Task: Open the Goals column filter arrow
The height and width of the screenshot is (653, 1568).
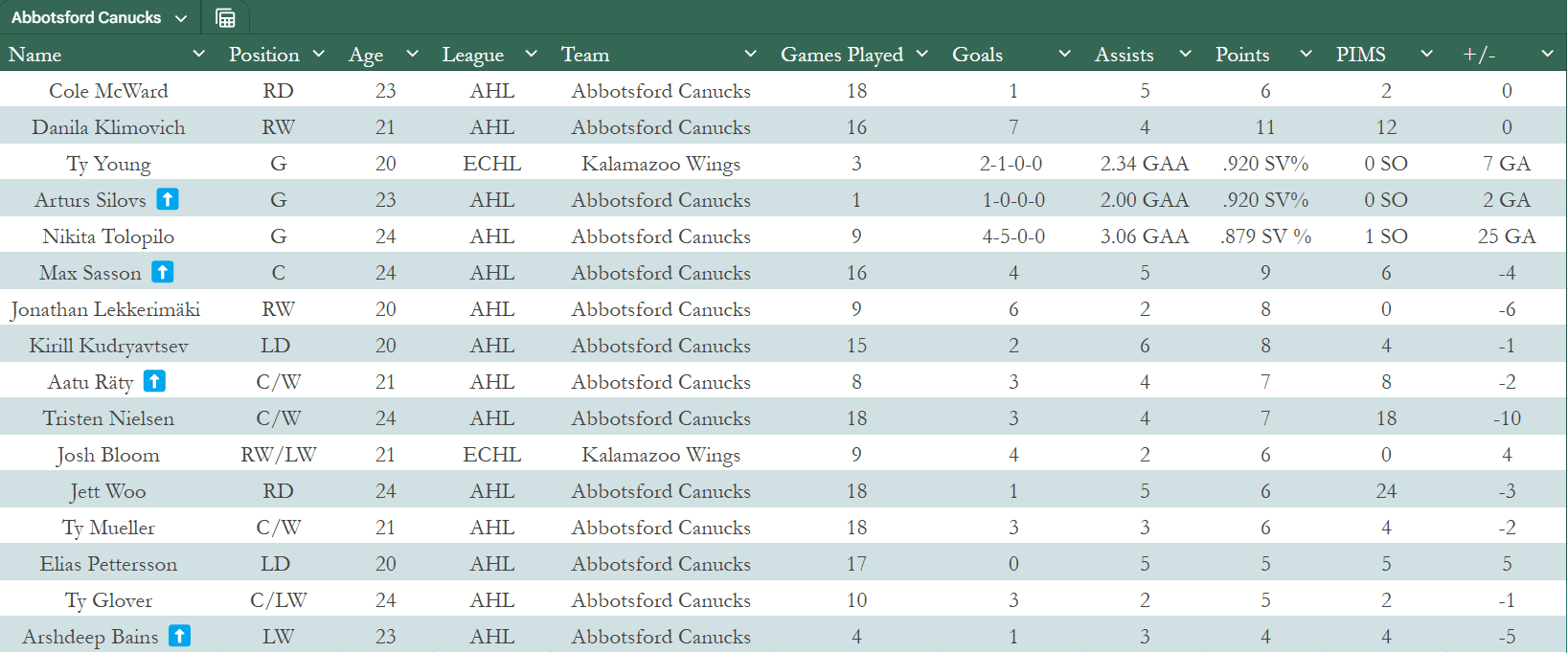Action: (x=1064, y=54)
